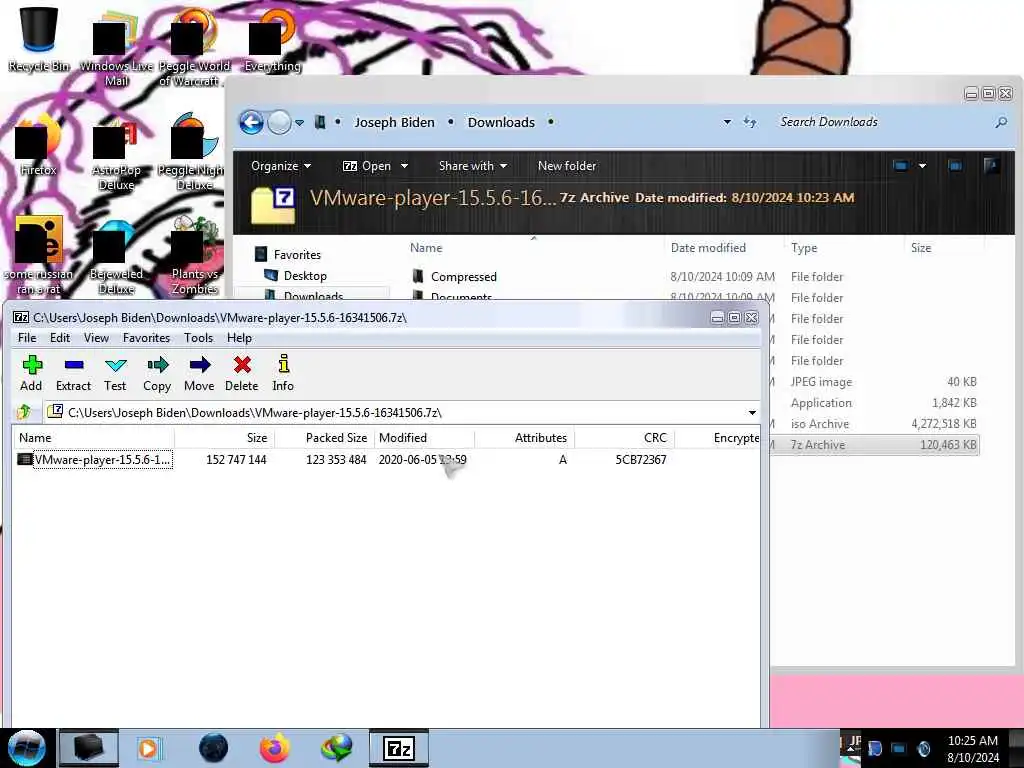Open the media player taskbar icon

148,748
